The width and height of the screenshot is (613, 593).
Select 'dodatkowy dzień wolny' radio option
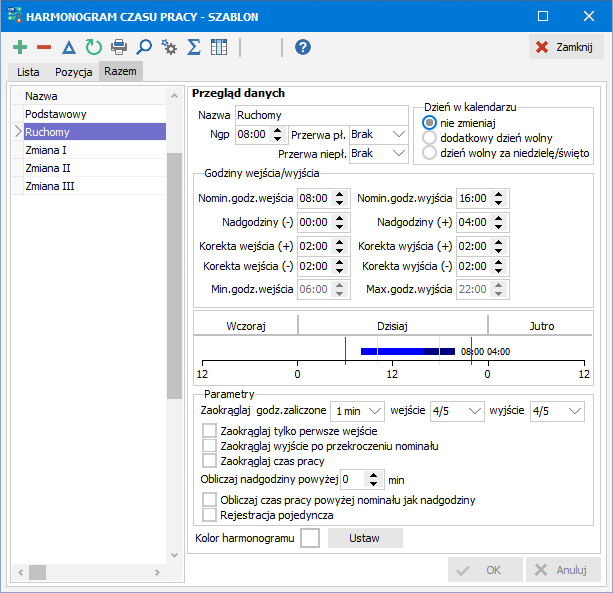[429, 138]
